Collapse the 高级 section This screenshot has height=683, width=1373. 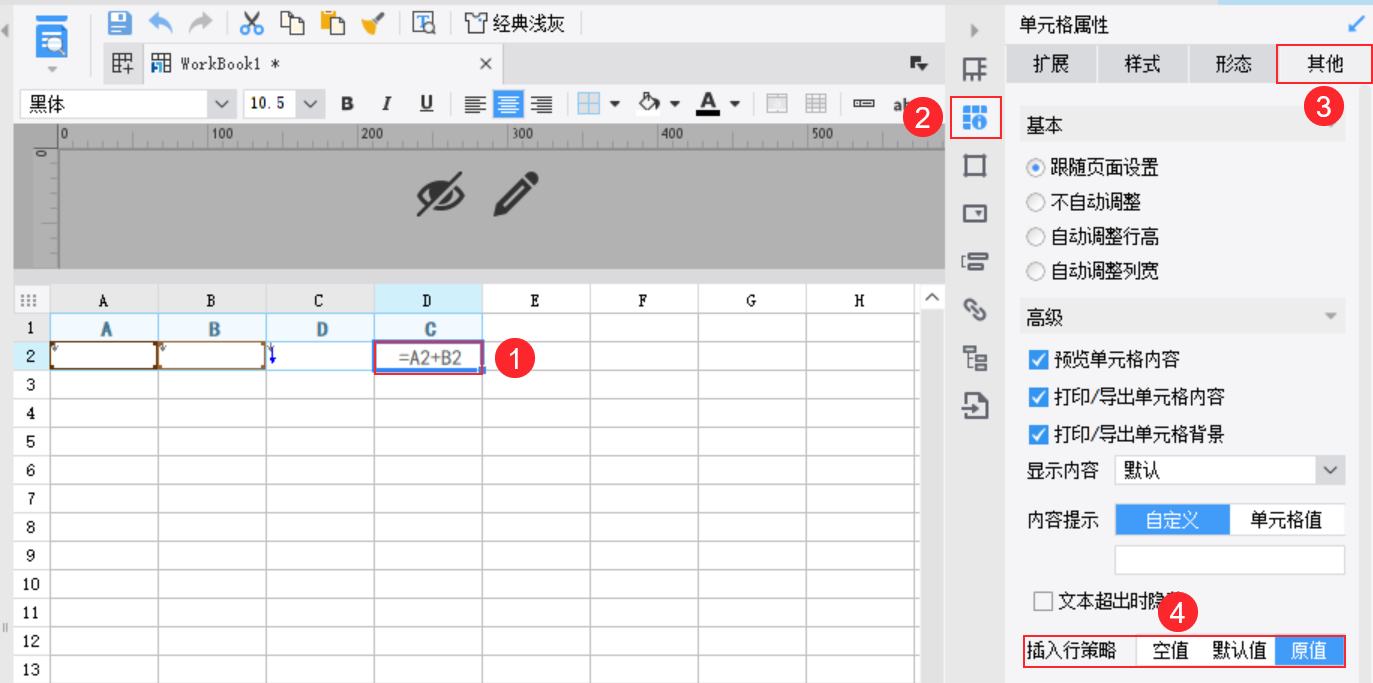coord(1330,317)
